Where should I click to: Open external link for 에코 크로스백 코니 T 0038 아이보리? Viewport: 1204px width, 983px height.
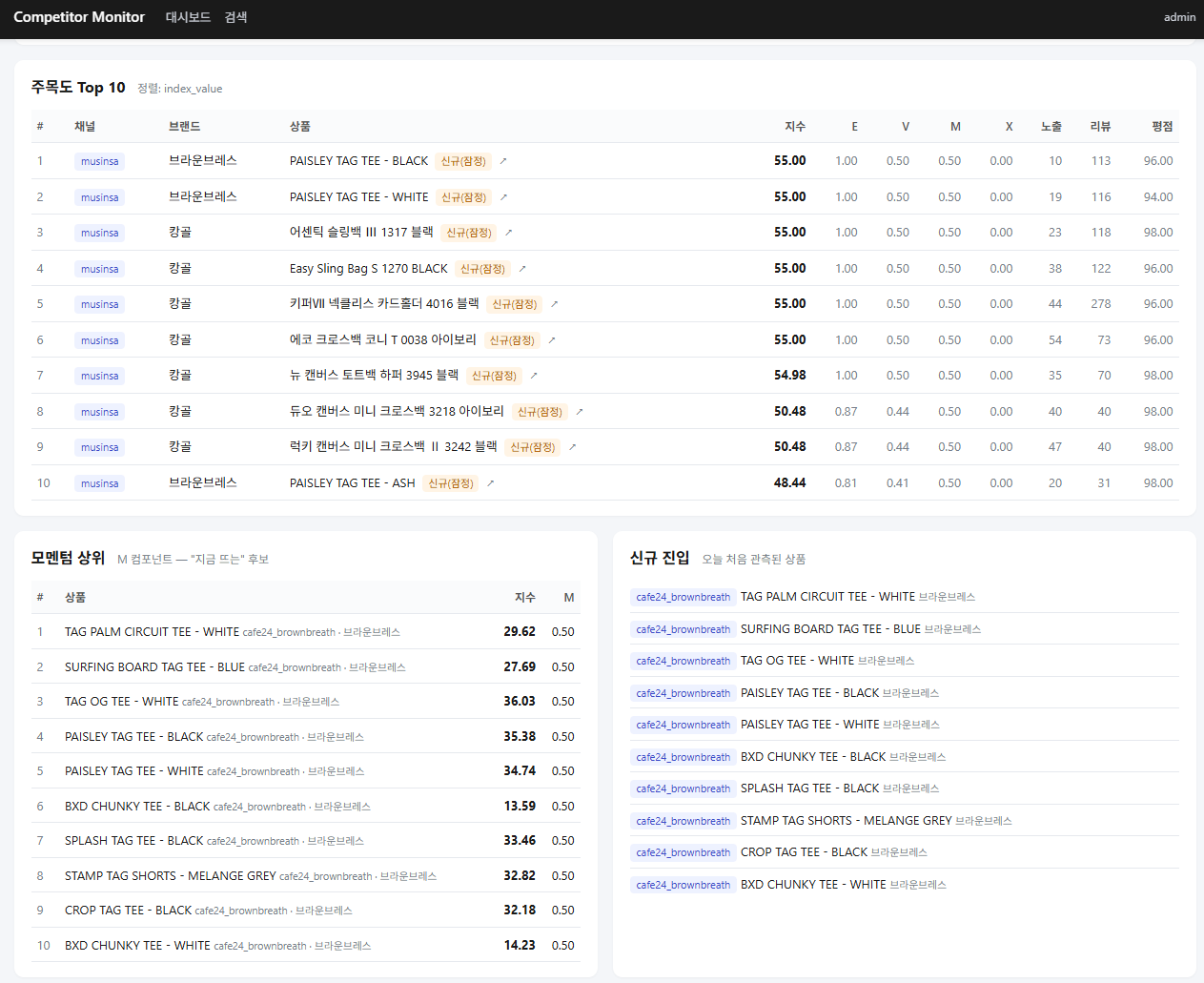[x=552, y=340]
